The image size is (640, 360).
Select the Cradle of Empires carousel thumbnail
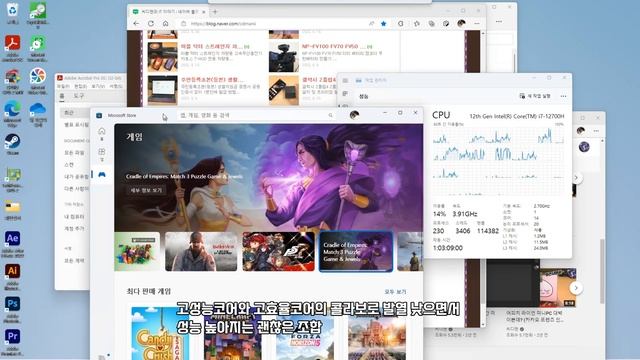(x=356, y=251)
